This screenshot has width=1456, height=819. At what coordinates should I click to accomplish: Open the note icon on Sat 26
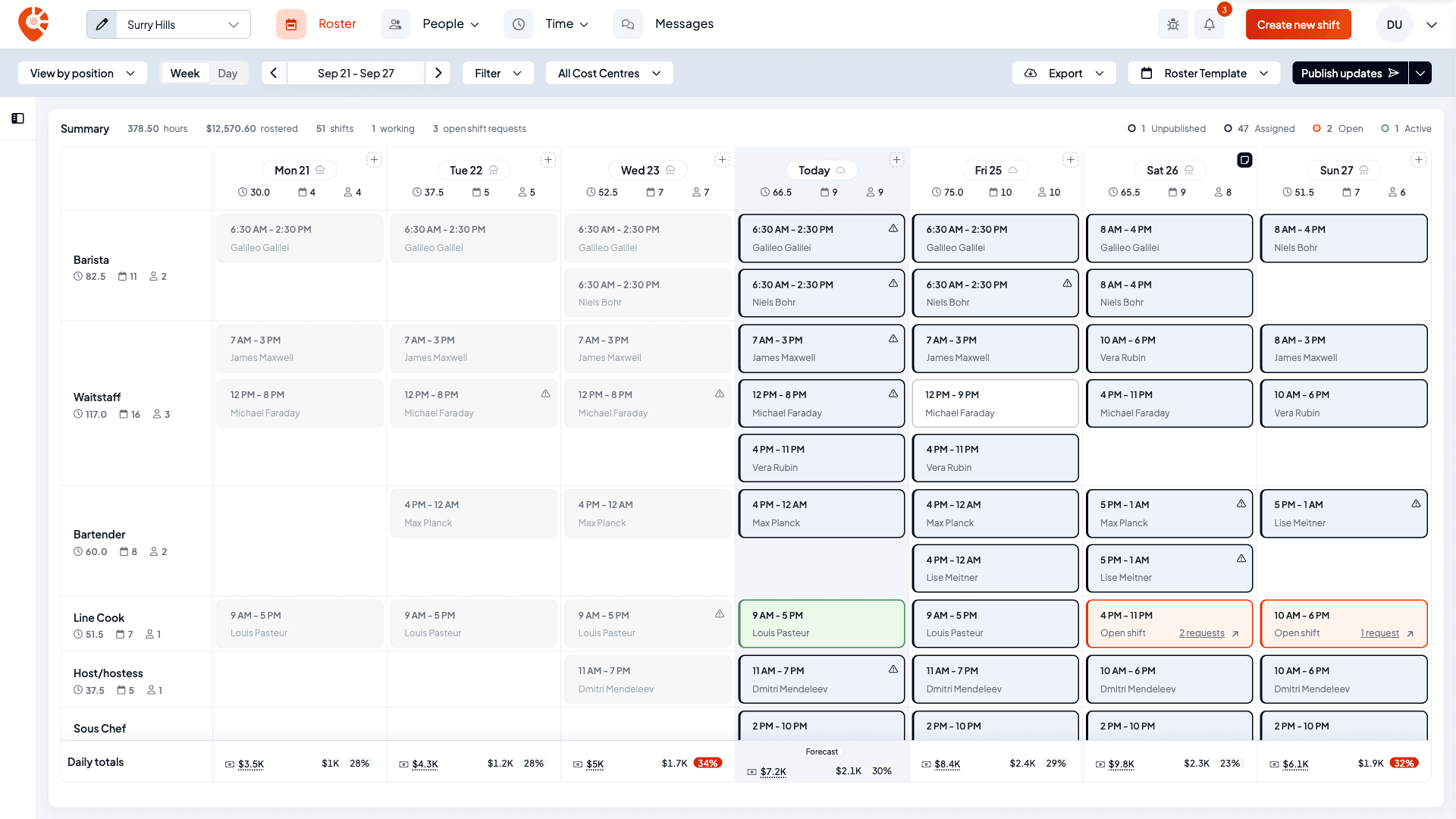tap(1244, 160)
